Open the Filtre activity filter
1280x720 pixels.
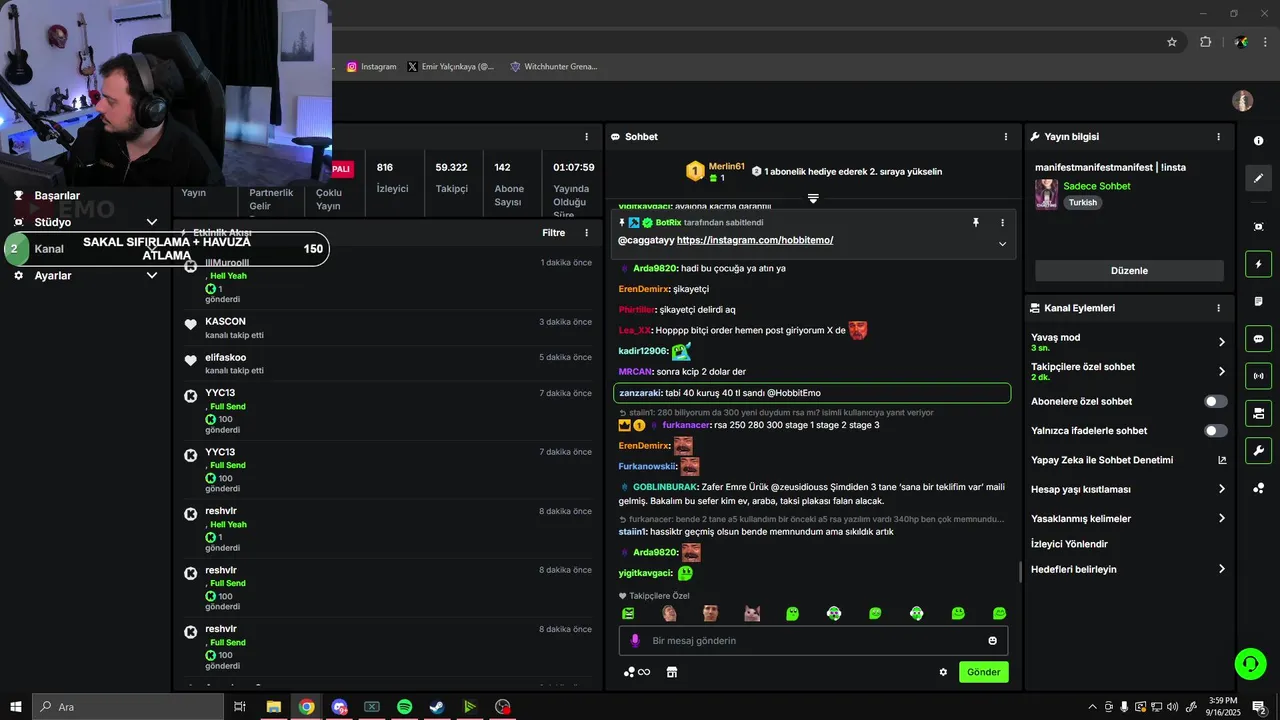(x=554, y=233)
